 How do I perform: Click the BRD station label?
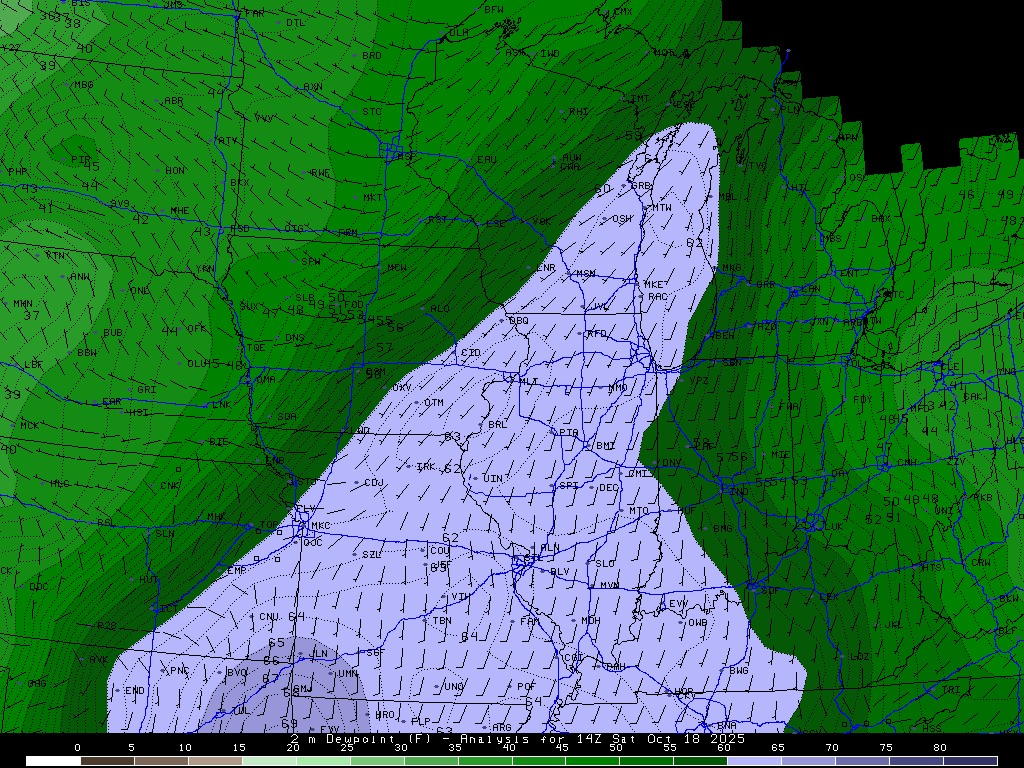(x=372, y=56)
